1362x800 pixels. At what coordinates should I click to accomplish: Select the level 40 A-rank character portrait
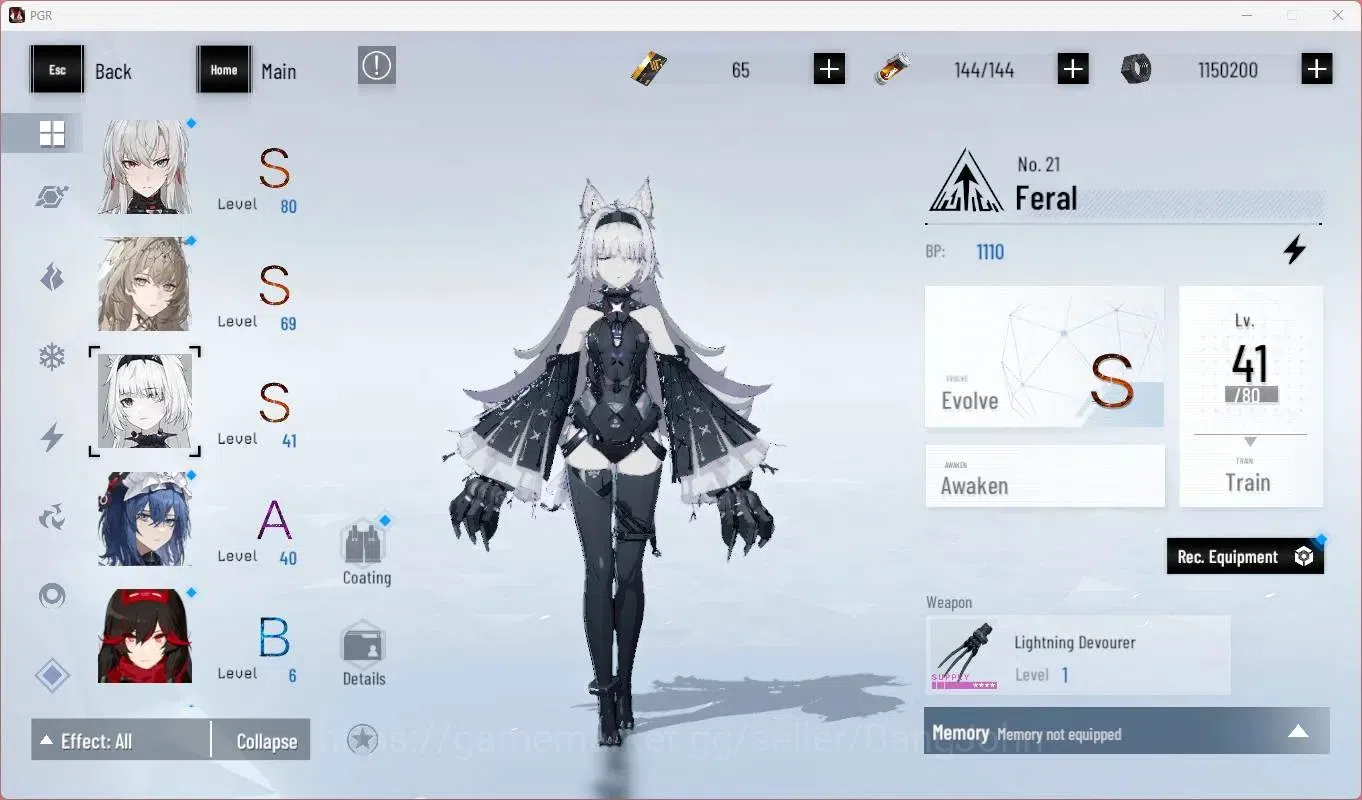pos(145,519)
